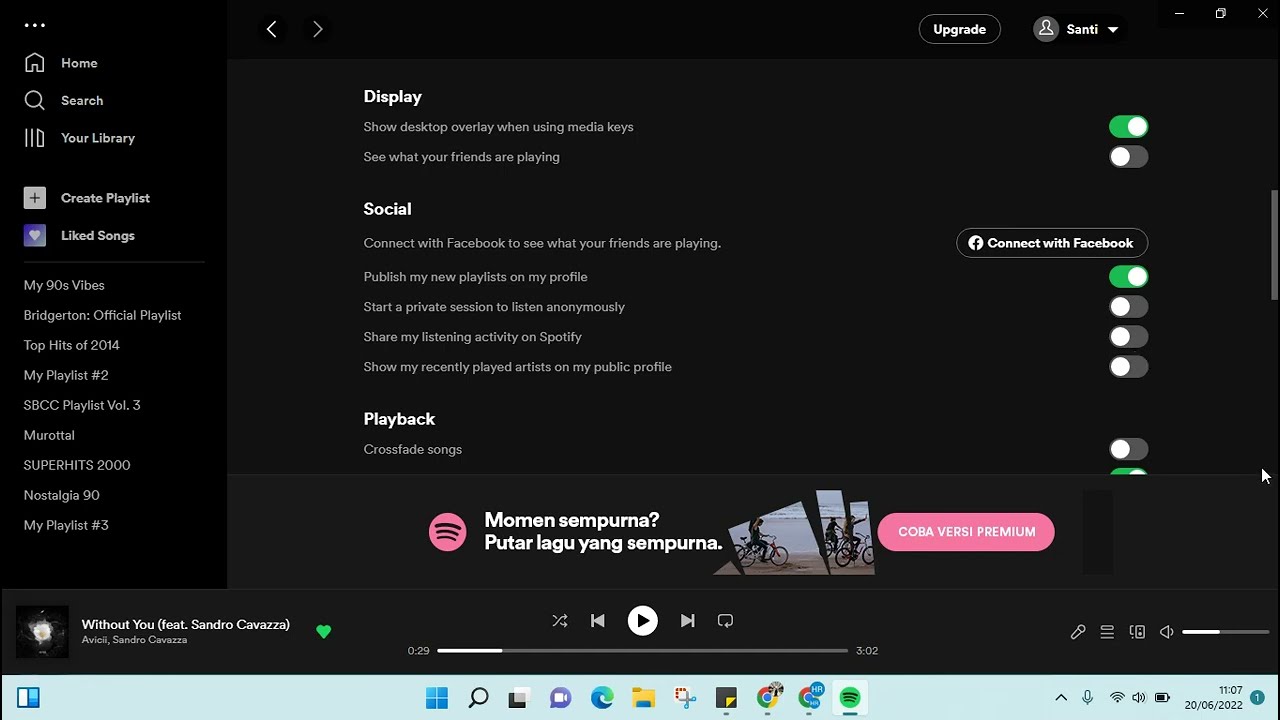Go back with the left arrow

click(272, 29)
